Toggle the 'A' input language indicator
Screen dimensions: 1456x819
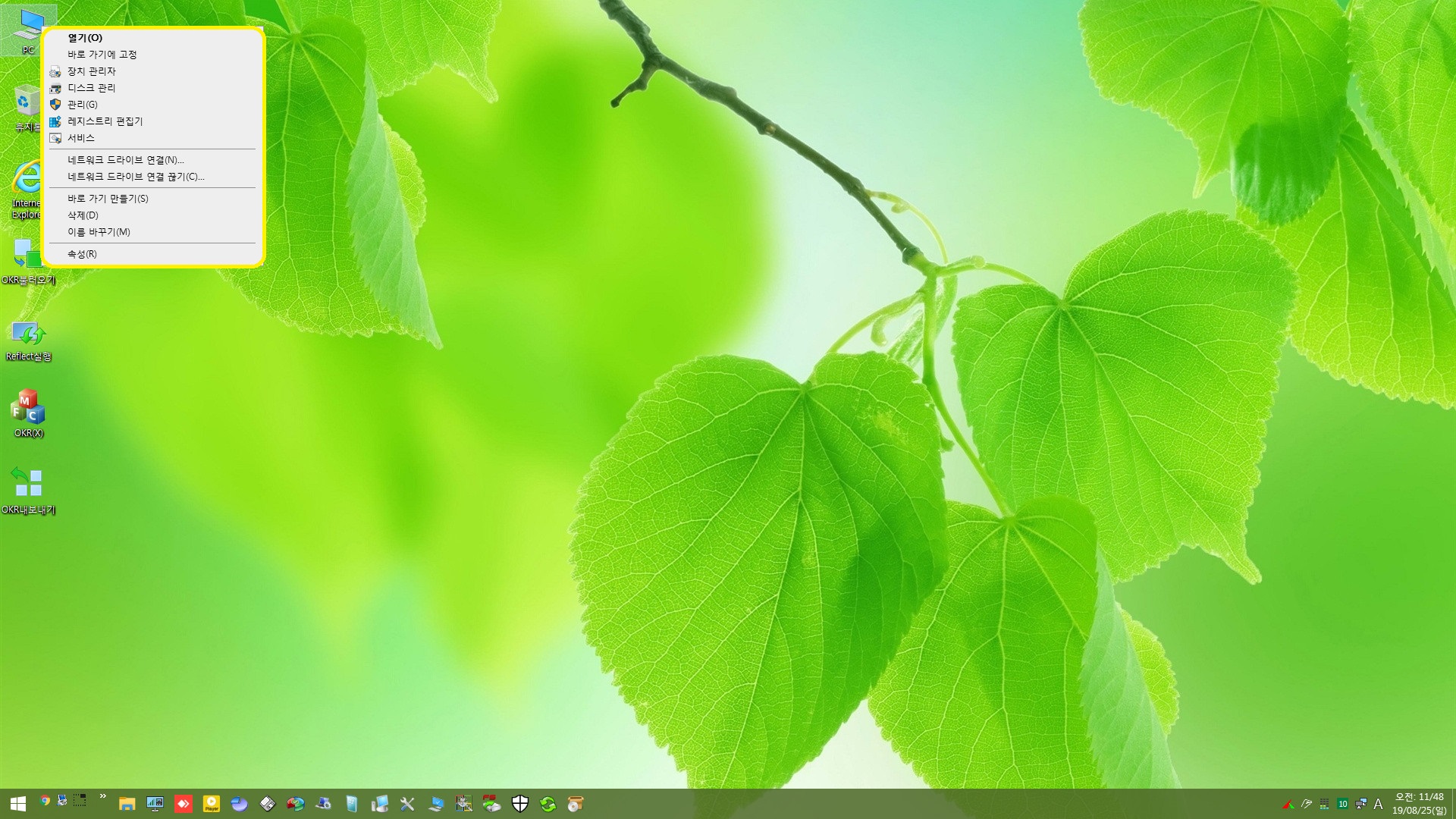tap(1378, 804)
